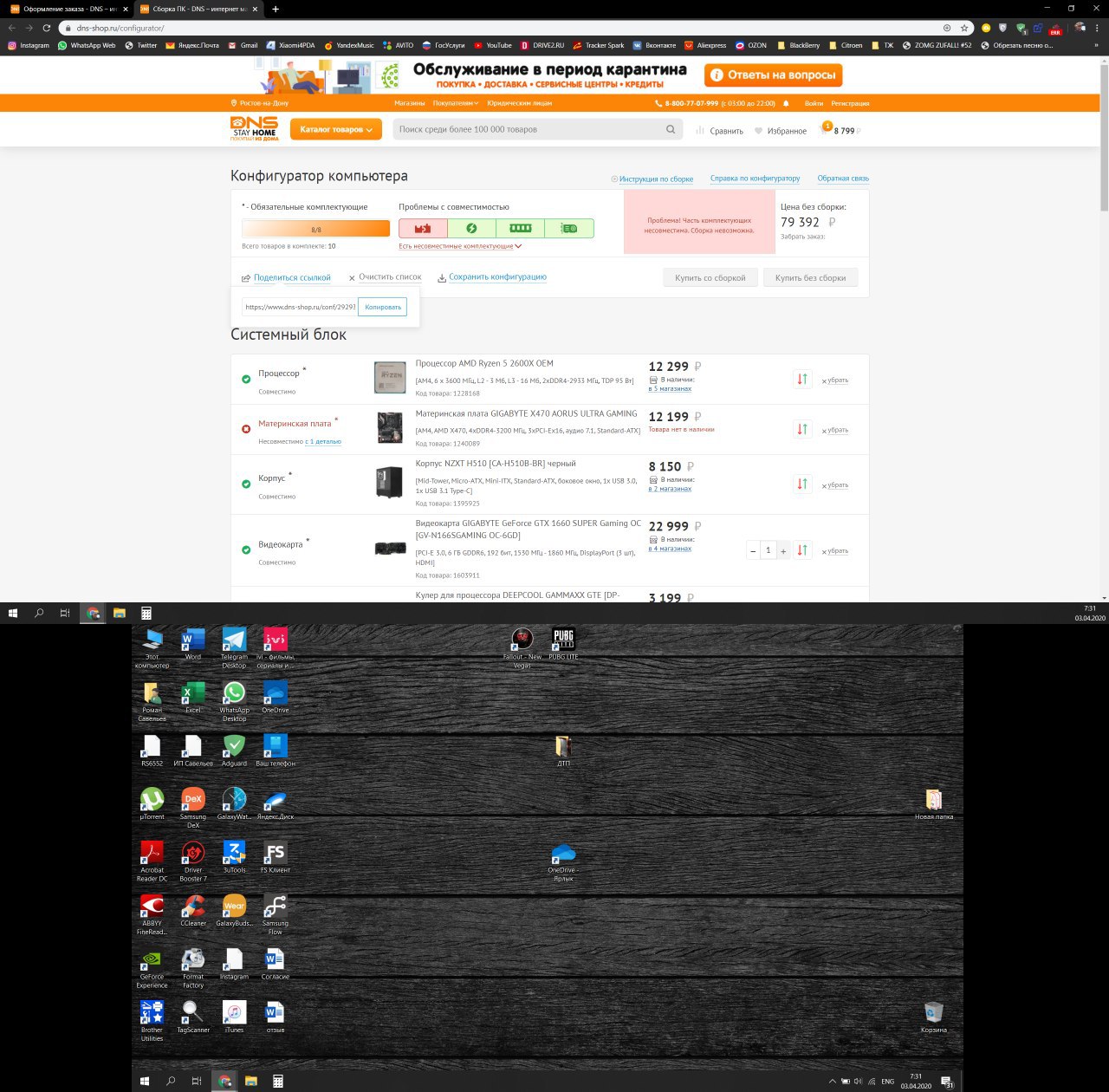Image resolution: width=1109 pixels, height=1092 pixels.
Task: Increase video card quantity with plus
Action: (x=783, y=550)
